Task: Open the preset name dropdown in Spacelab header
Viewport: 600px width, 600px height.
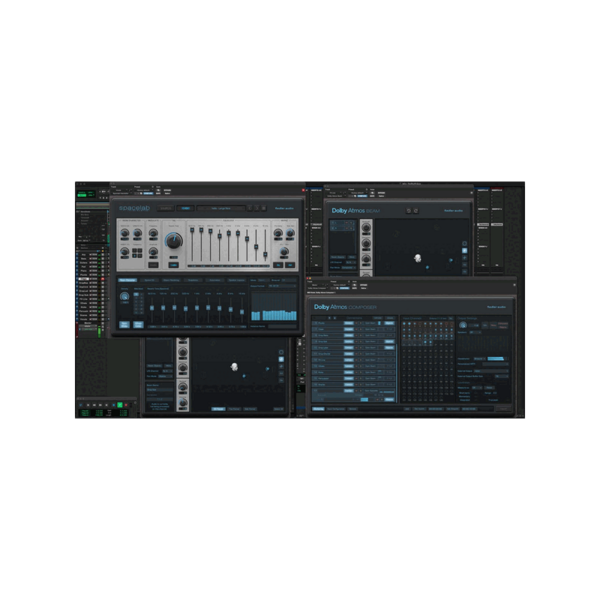Action: pos(221,208)
